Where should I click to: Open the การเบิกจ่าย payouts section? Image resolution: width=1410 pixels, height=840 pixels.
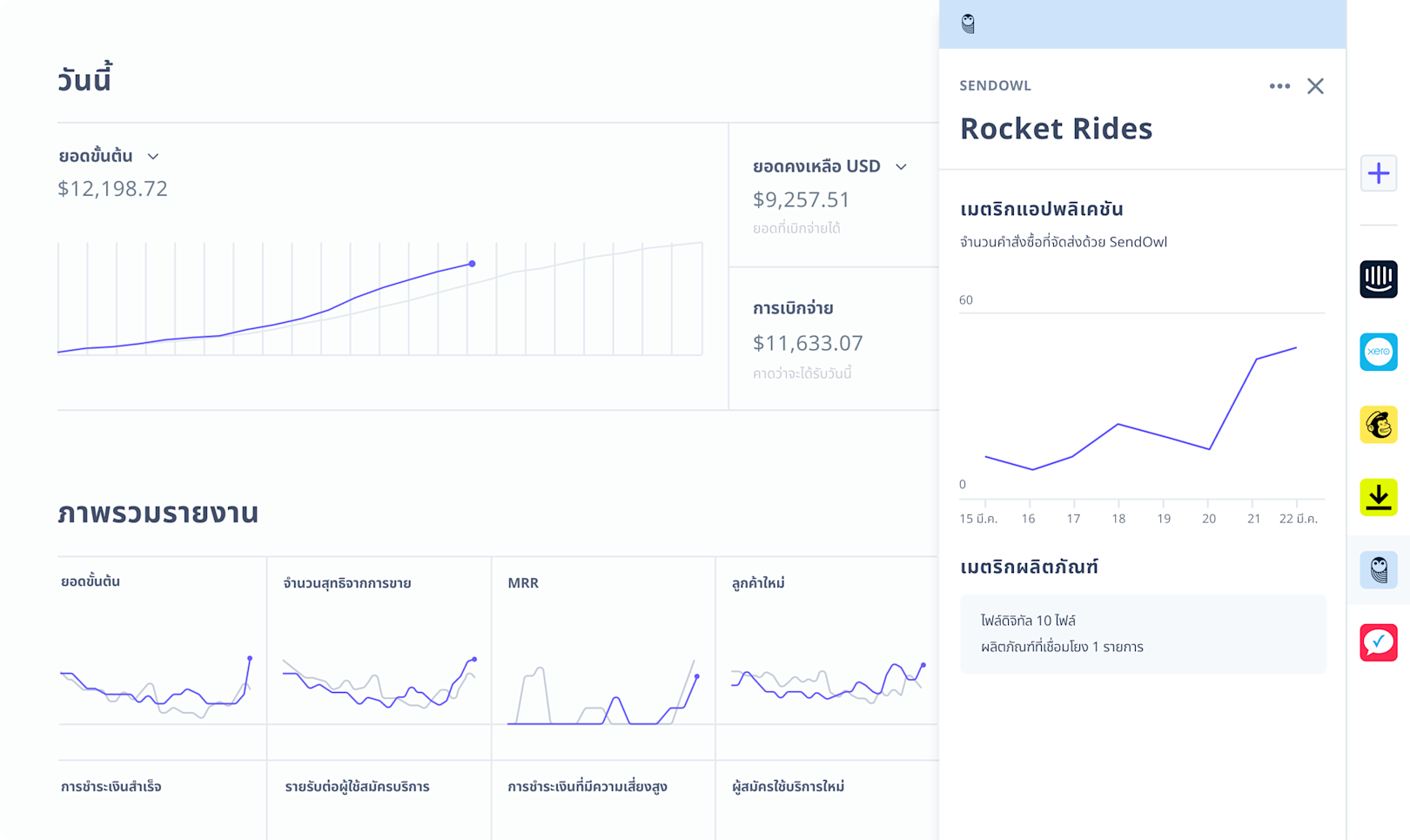pyautogui.click(x=793, y=308)
